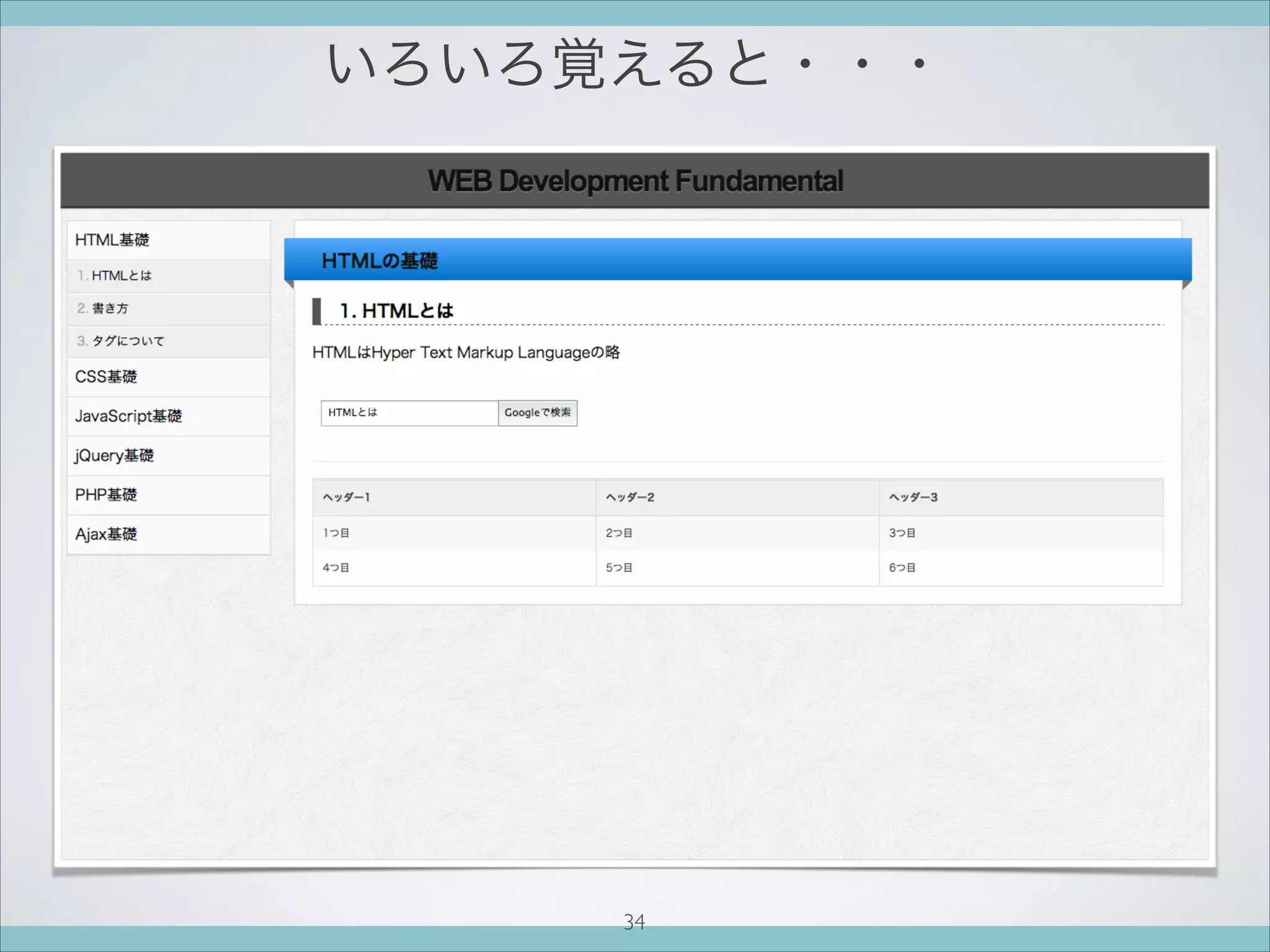The width and height of the screenshot is (1270, 952).
Task: Click the '1. HTMLとは' section heading
Action: pyautogui.click(x=397, y=311)
